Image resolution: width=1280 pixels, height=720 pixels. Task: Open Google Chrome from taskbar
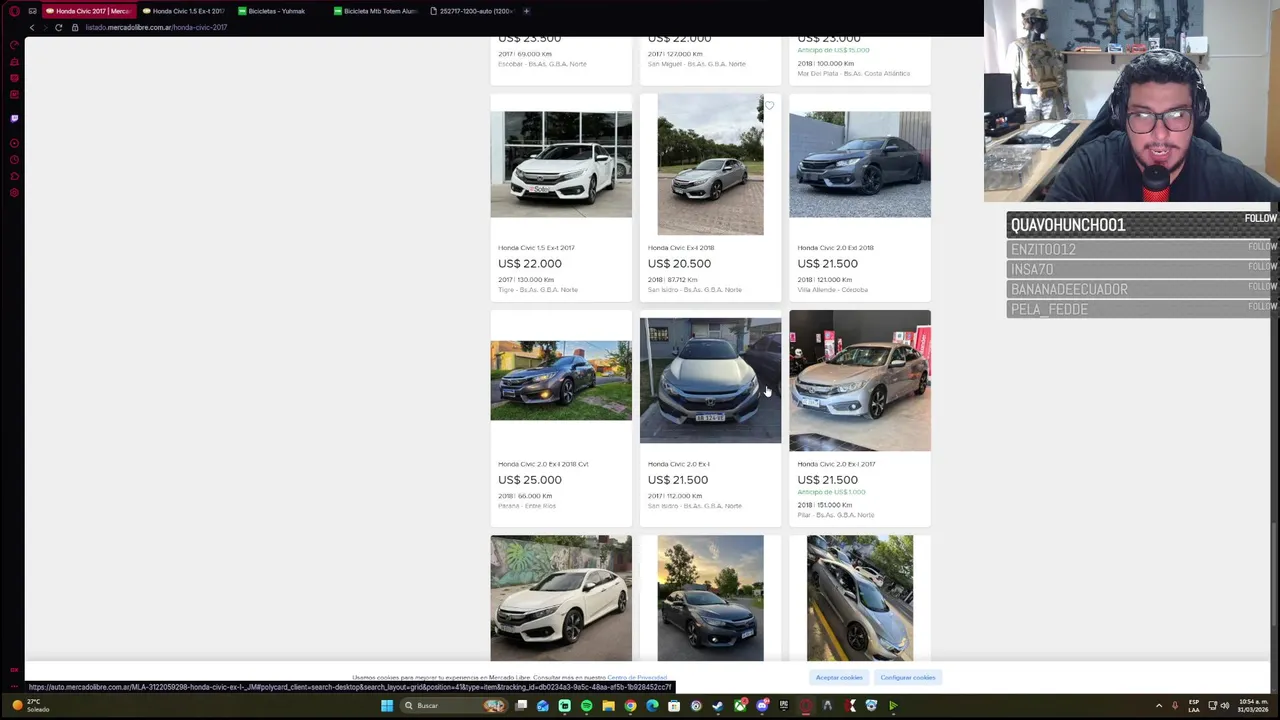pos(630,706)
